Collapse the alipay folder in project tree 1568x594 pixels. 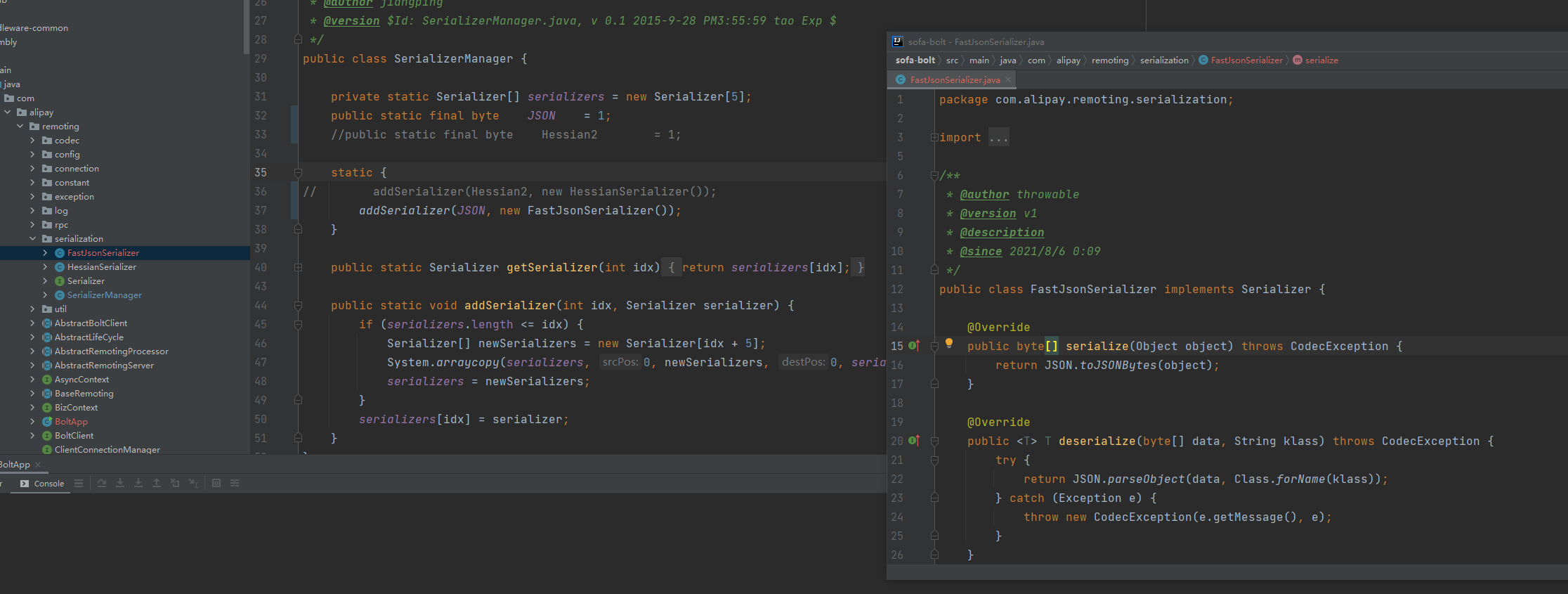point(8,112)
